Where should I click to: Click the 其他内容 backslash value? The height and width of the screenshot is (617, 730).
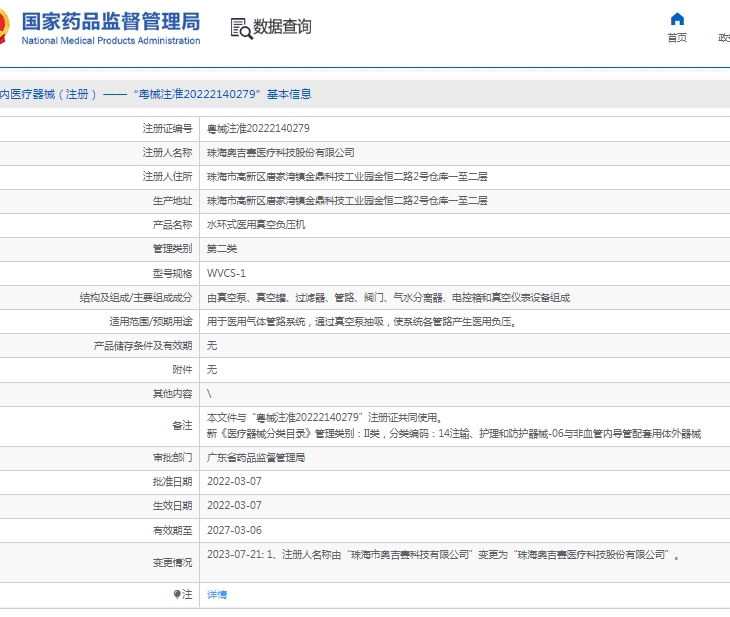(209, 394)
